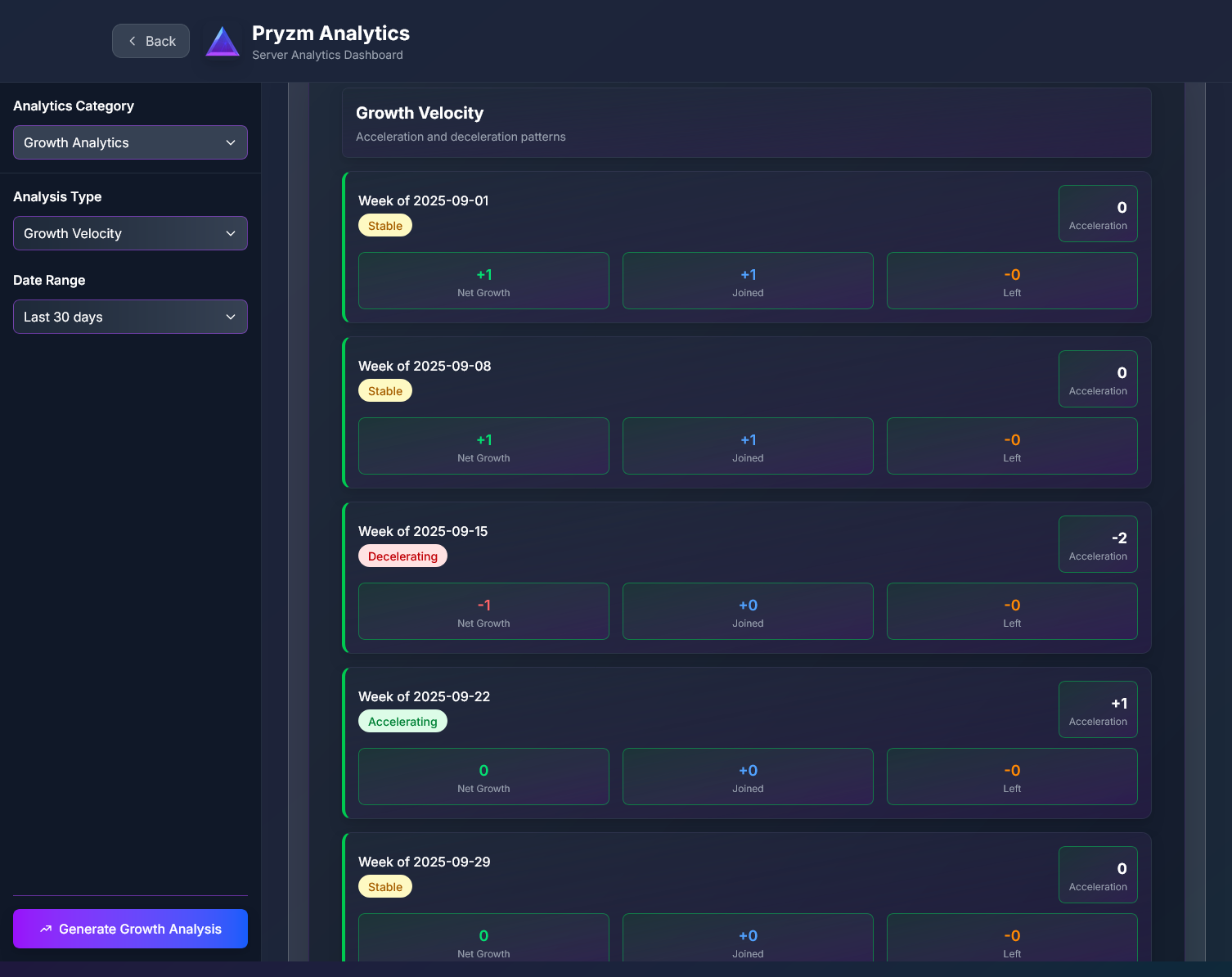Click the back chevron arrow icon
1232x977 pixels.
(132, 40)
